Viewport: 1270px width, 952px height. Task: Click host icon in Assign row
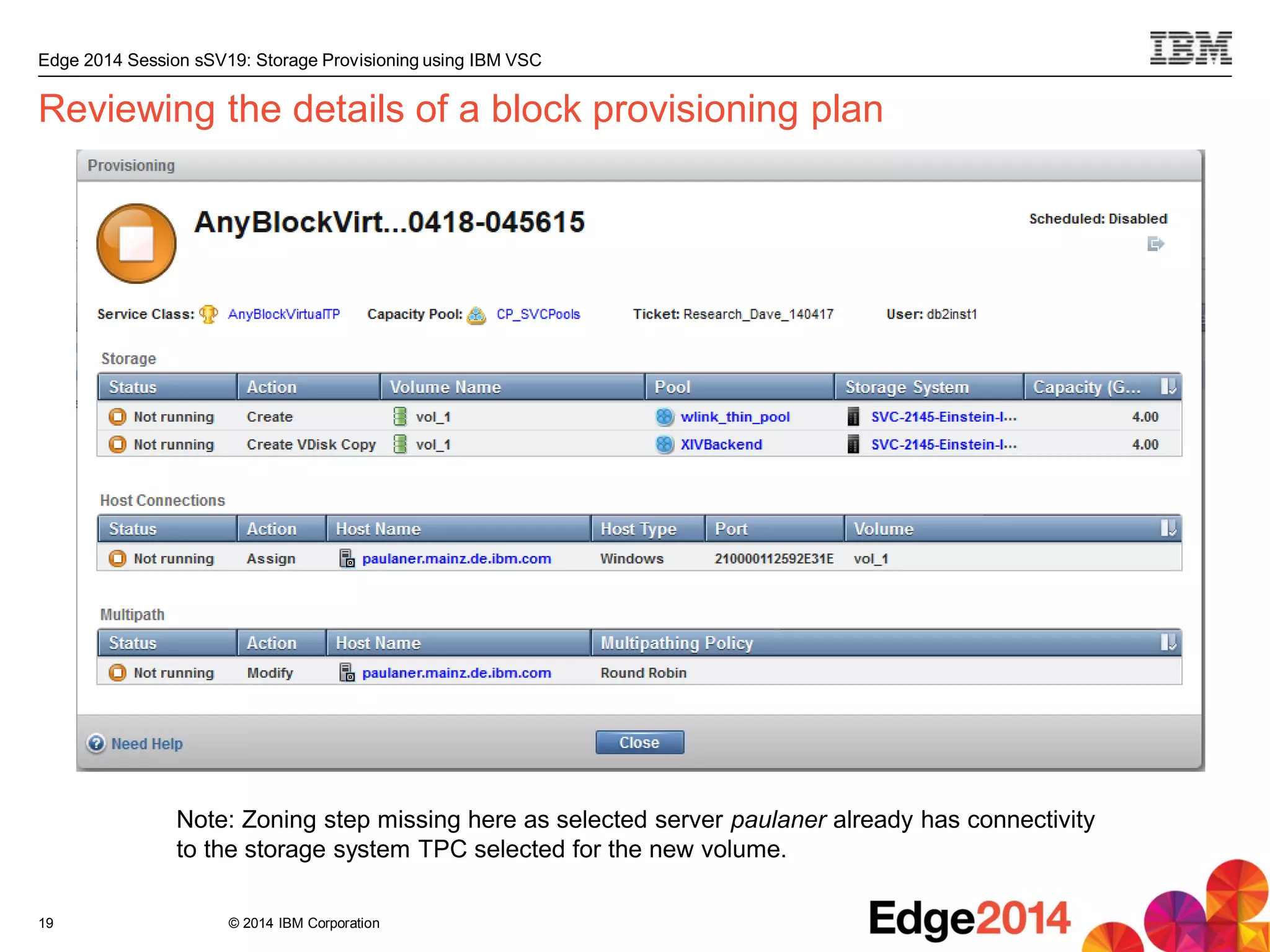tap(347, 558)
